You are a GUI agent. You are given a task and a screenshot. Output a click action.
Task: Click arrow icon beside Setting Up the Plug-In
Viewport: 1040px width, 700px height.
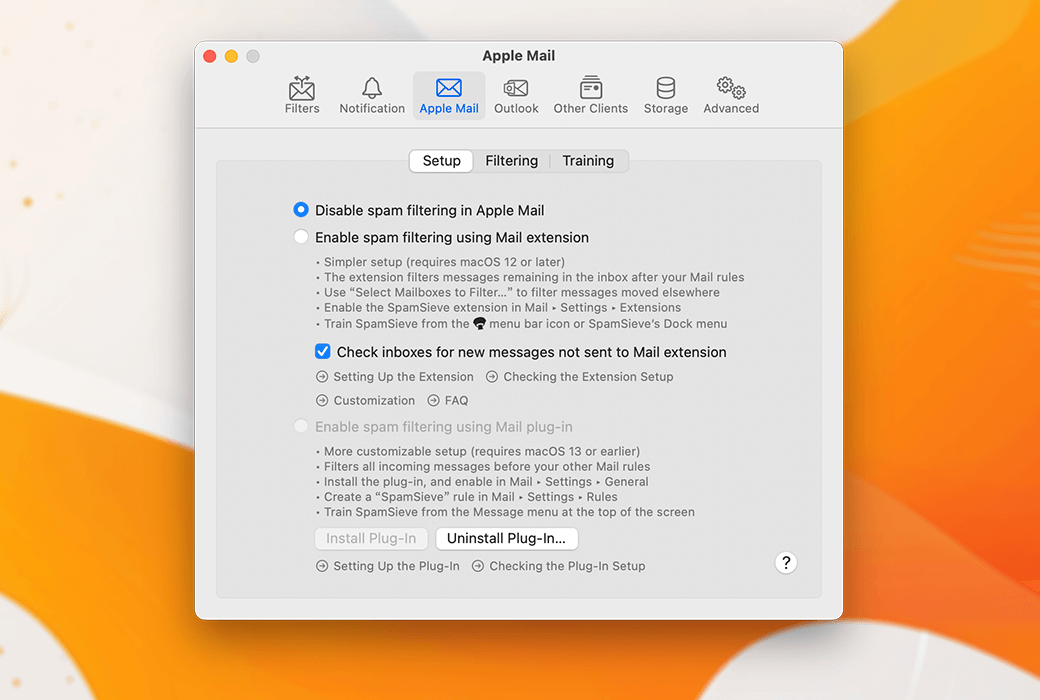pos(322,566)
